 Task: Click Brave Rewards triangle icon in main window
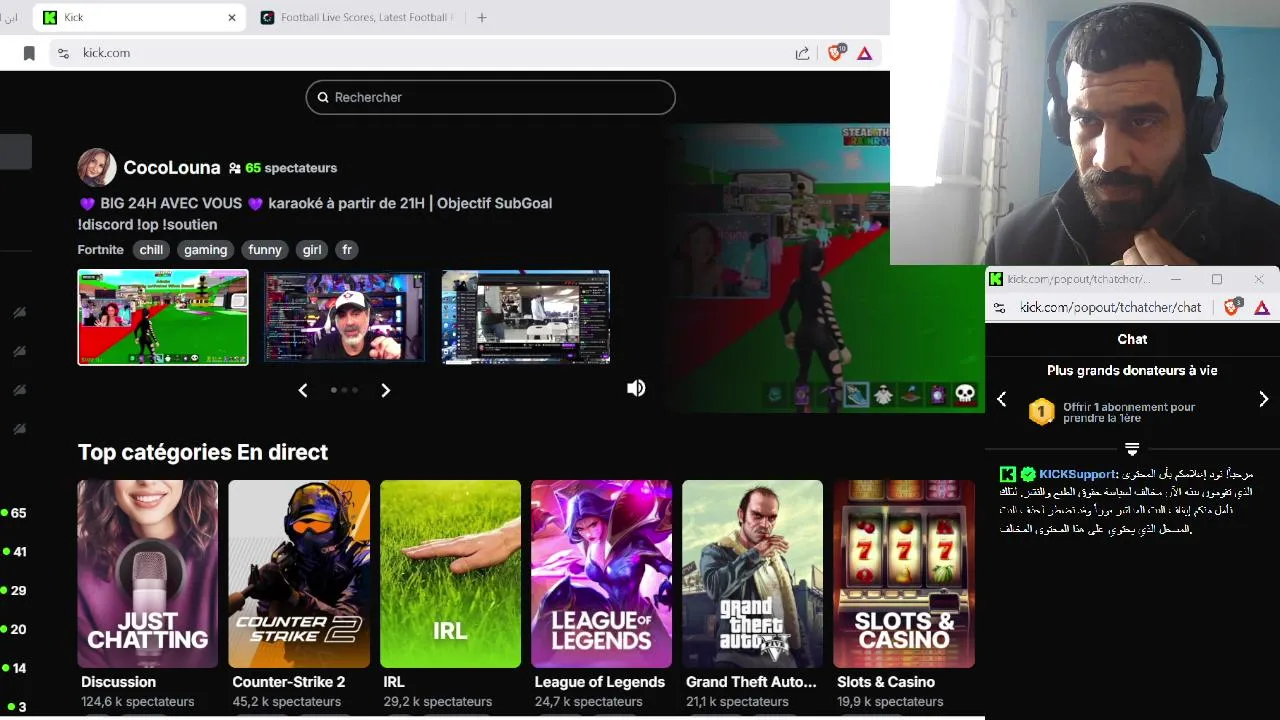(865, 53)
